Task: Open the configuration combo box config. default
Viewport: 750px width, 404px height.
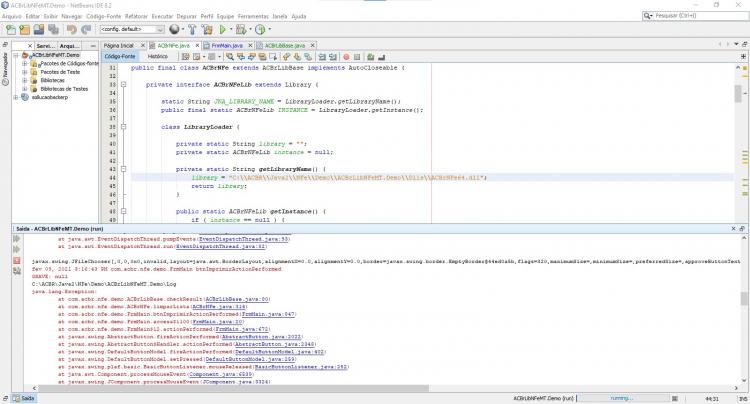Action: tap(132, 30)
